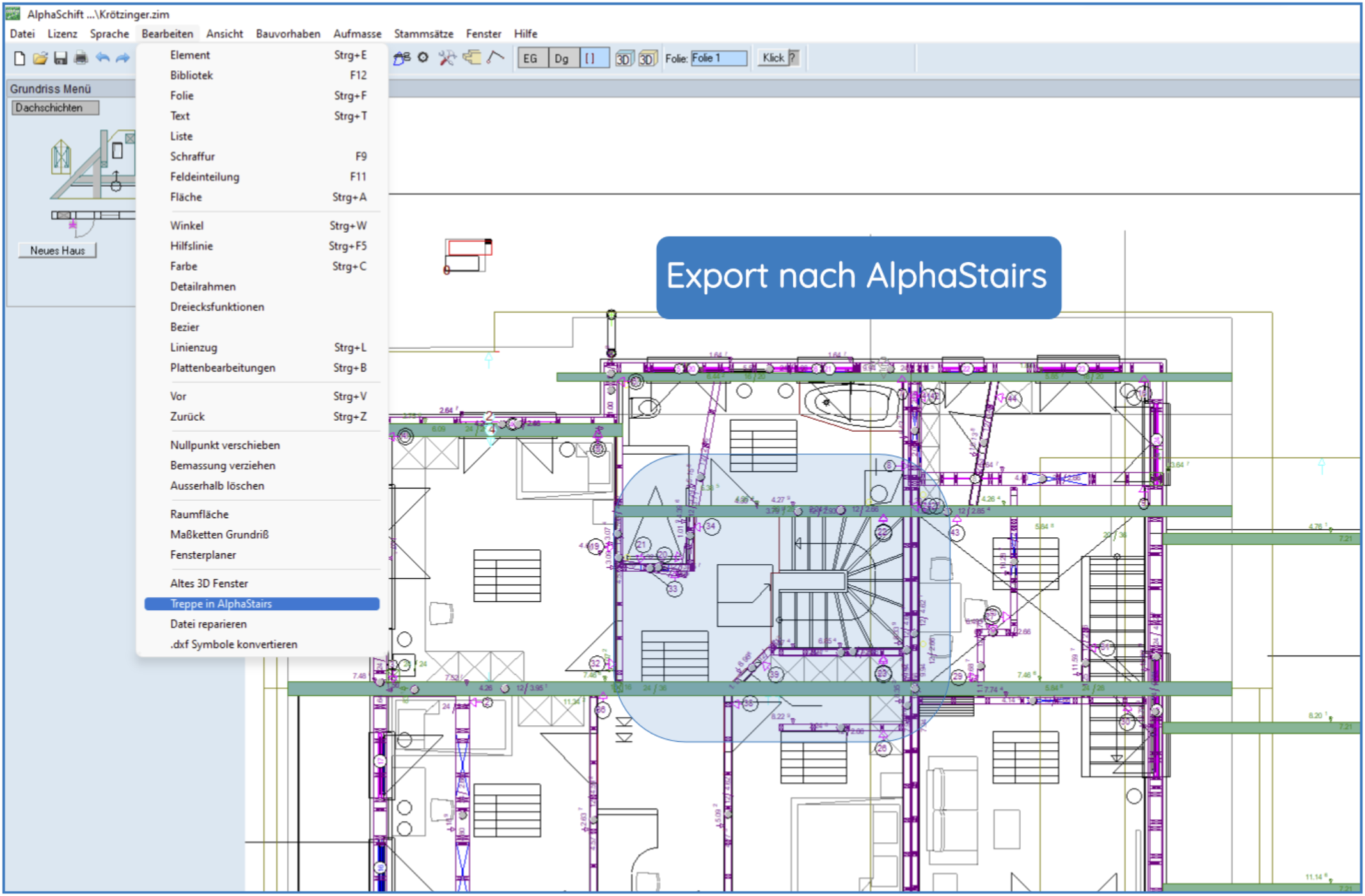1365x896 pixels.
Task: Close the open Bearbeiten menu
Action: 168,34
